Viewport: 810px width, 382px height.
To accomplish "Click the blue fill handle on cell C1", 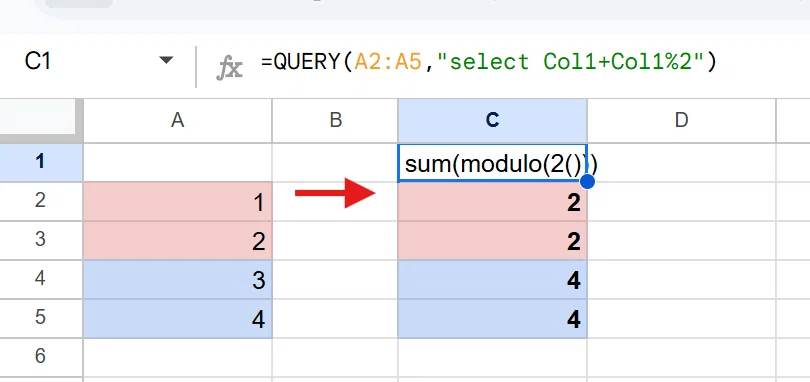I will [x=587, y=182].
